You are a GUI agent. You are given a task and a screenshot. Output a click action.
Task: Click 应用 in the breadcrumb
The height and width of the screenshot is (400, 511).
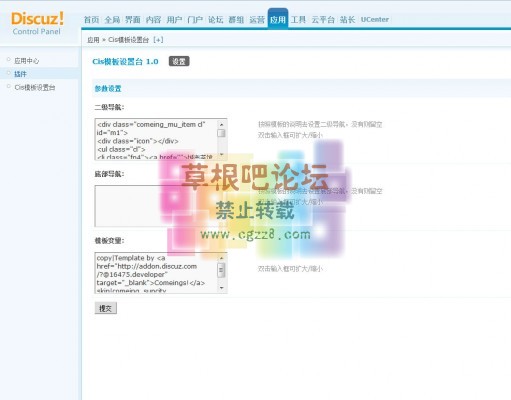(x=93, y=40)
